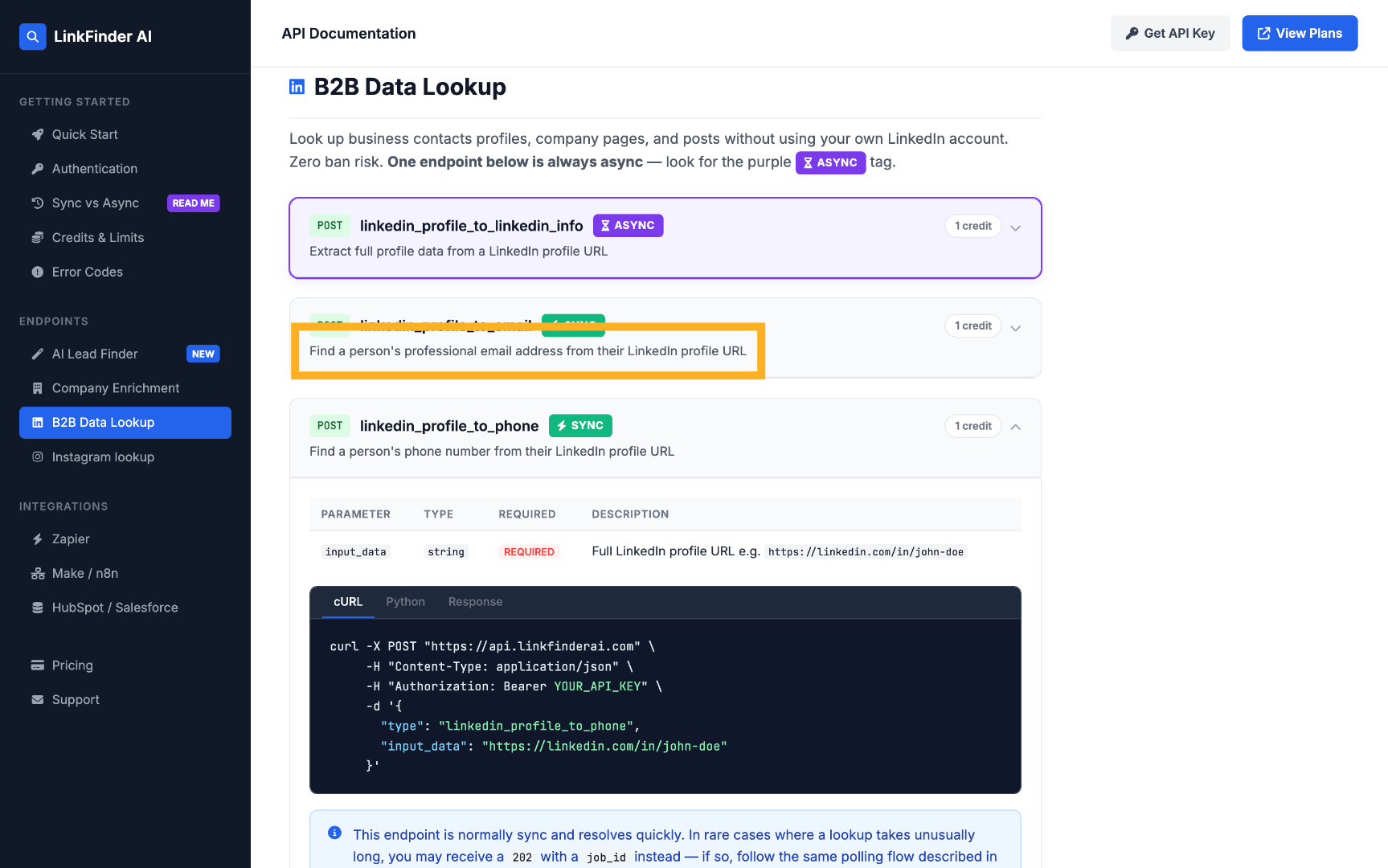The image size is (1388, 868).
Task: Click the linkedin_profile_to_linkedin_info endpoint title
Action: pyautogui.click(x=472, y=226)
